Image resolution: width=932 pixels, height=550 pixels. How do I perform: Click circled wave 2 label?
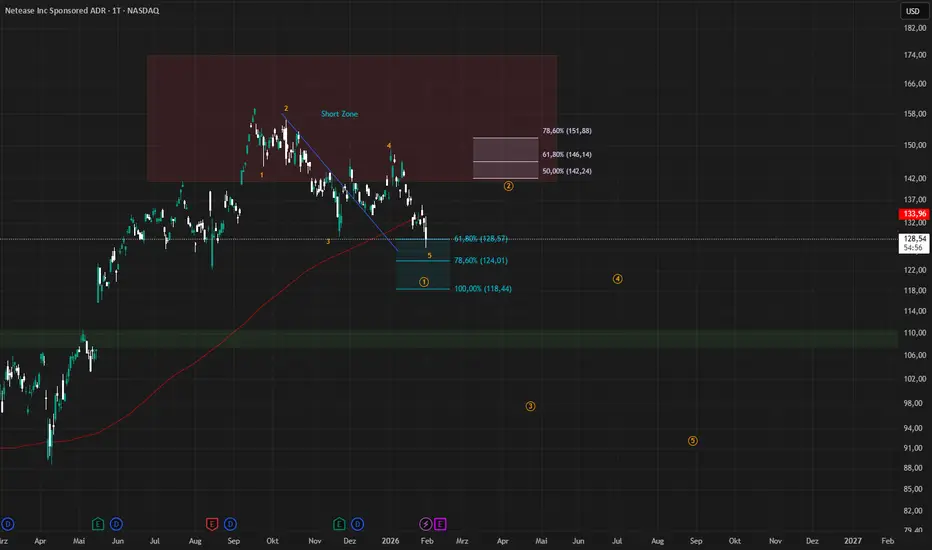click(509, 186)
